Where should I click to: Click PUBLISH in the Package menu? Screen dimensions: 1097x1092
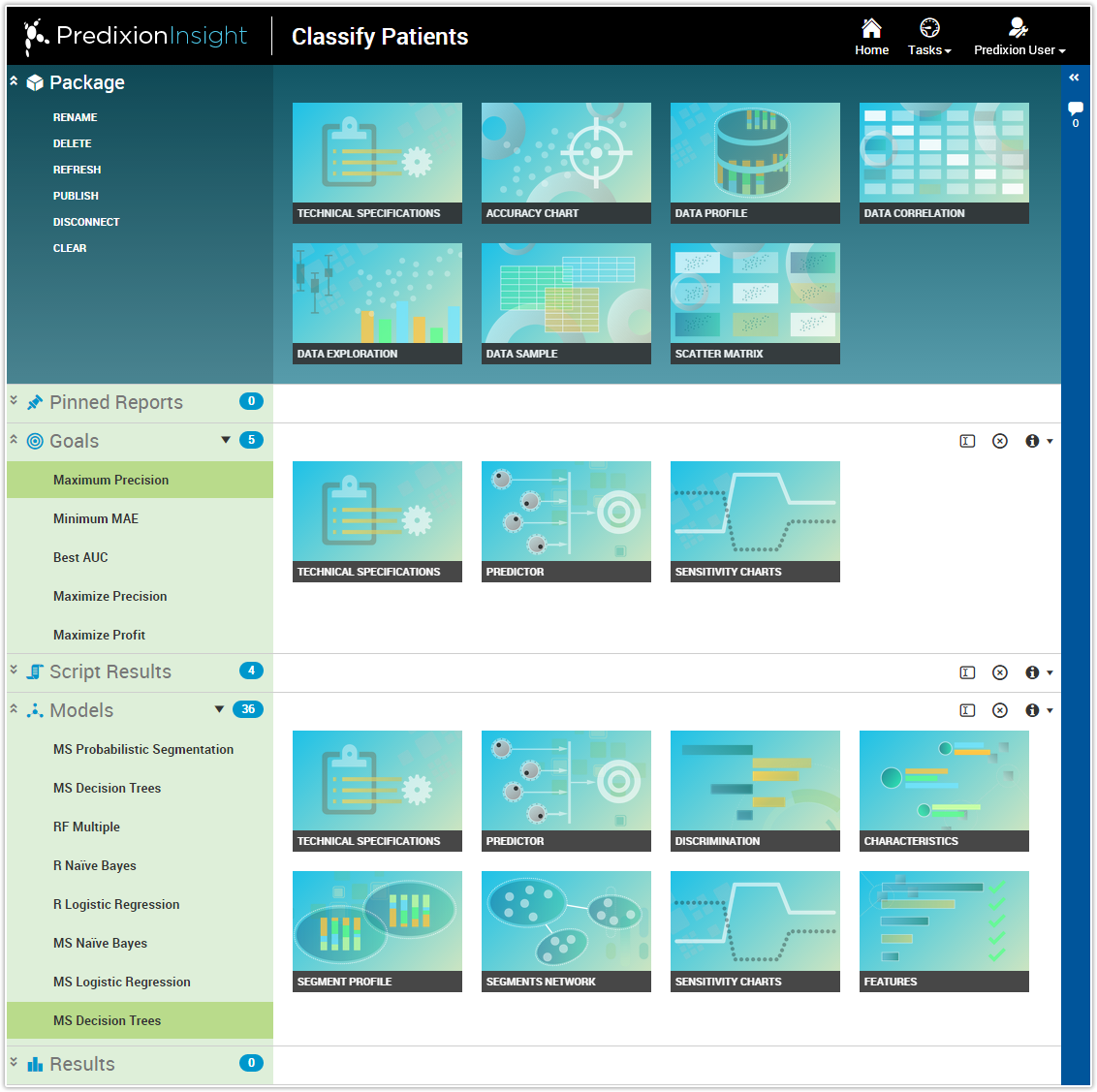(x=76, y=196)
